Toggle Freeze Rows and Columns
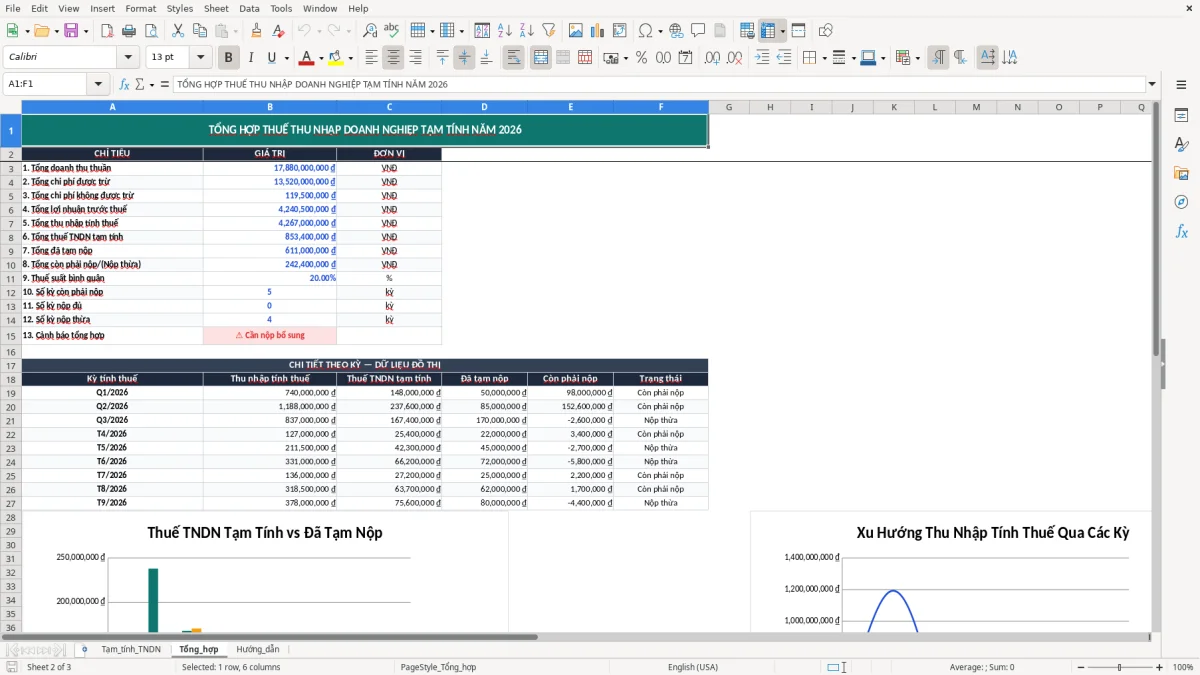The height and width of the screenshot is (675, 1200). 769,31
